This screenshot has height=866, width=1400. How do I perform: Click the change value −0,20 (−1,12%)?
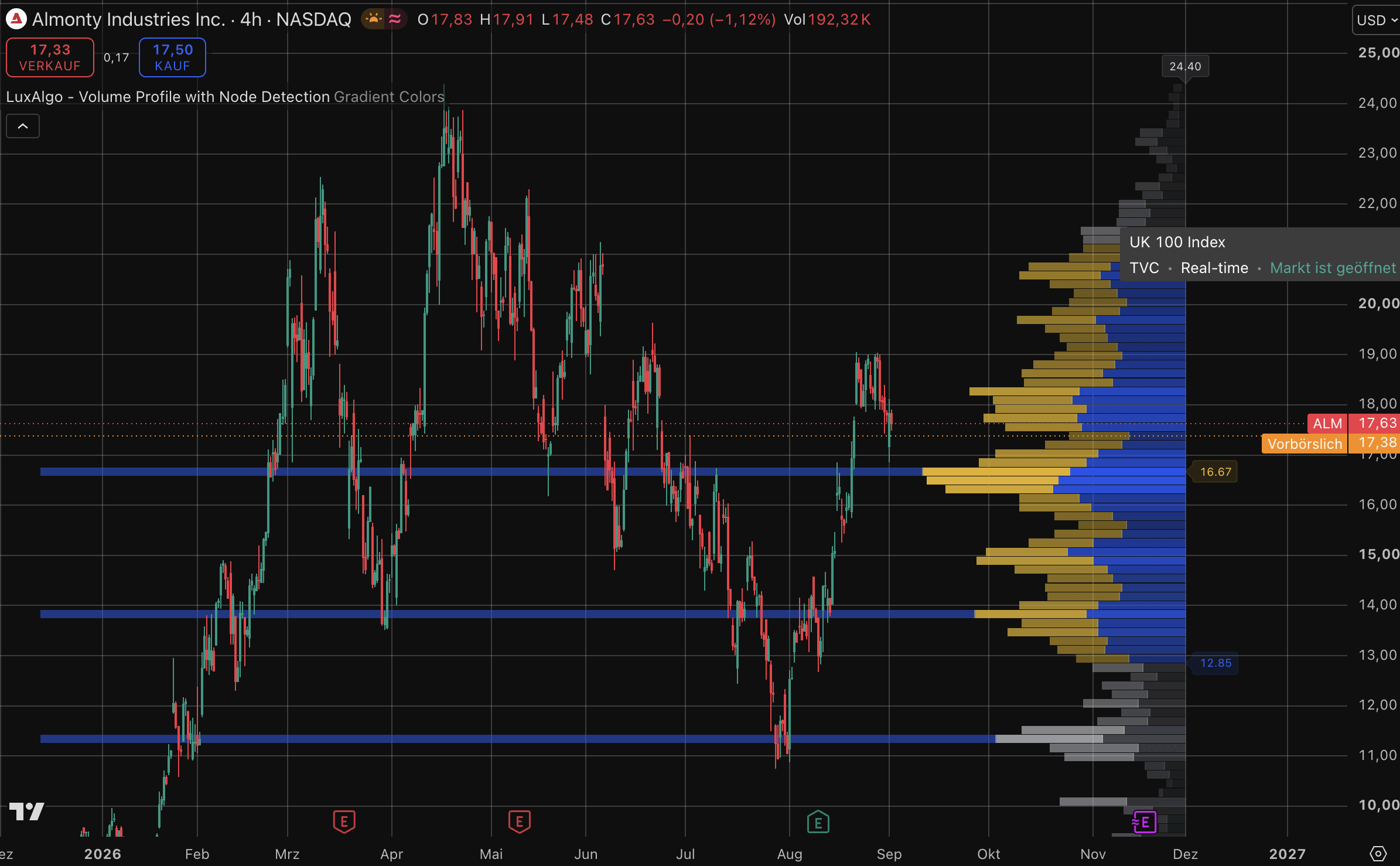point(719,19)
